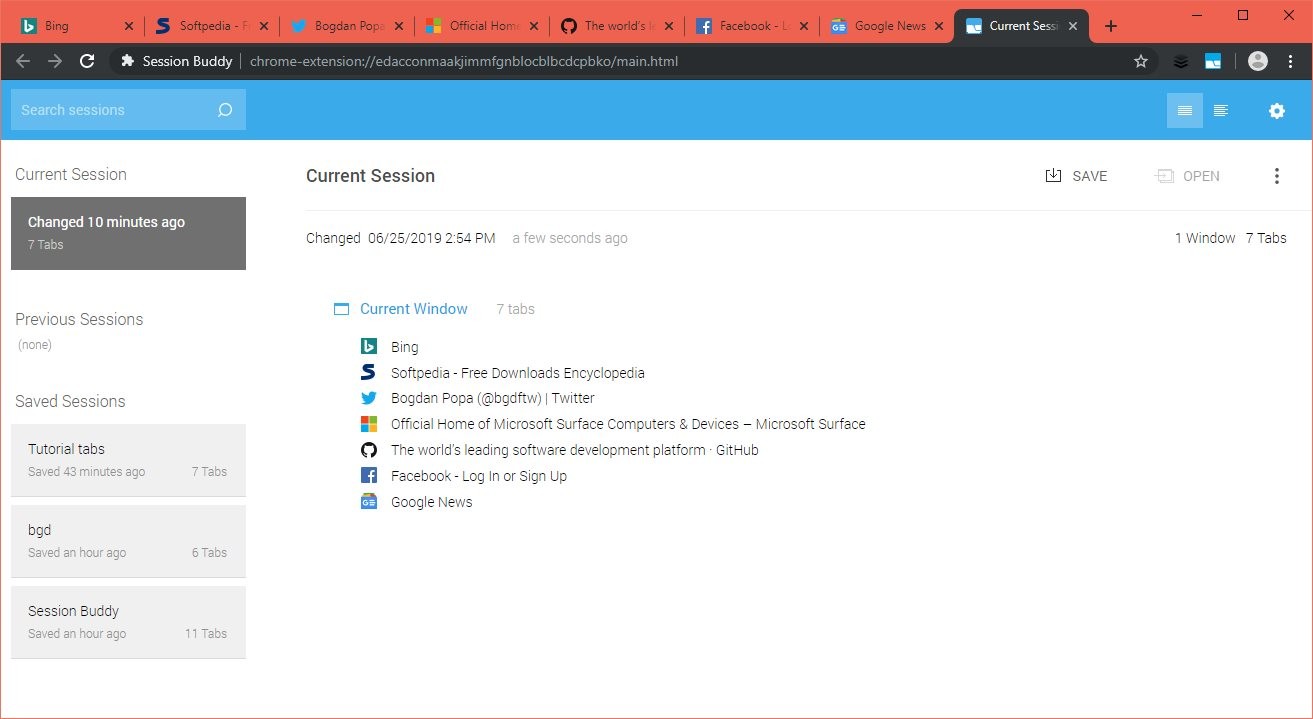Click the layered stack extension icon
Viewport: 1313px width, 719px height.
pos(1181,61)
